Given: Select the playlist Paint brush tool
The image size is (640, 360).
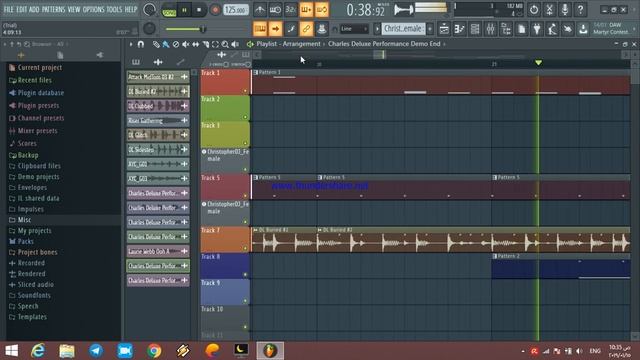Looking at the screenshot, I should (x=166, y=44).
